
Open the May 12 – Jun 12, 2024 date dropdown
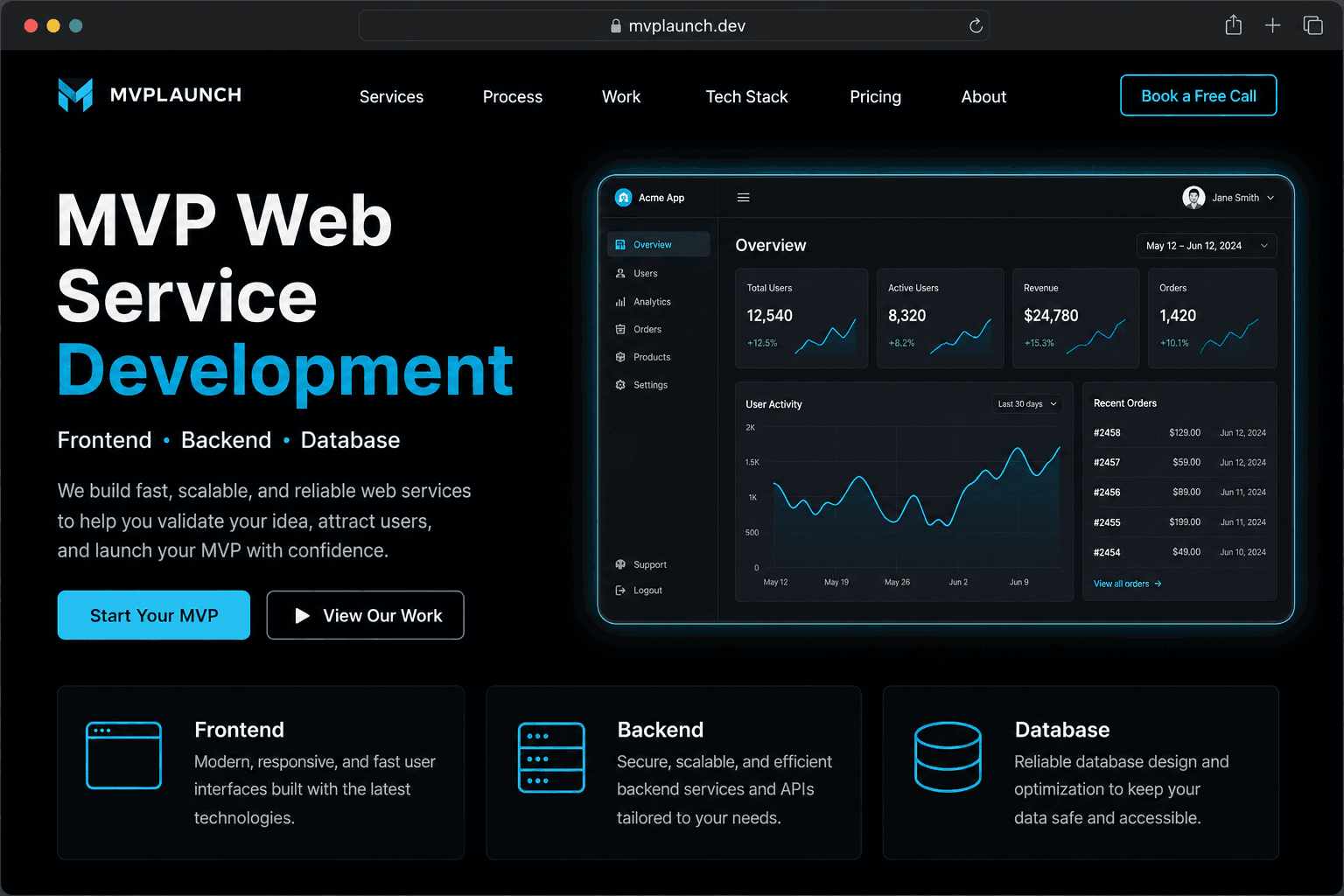pyautogui.click(x=1207, y=246)
